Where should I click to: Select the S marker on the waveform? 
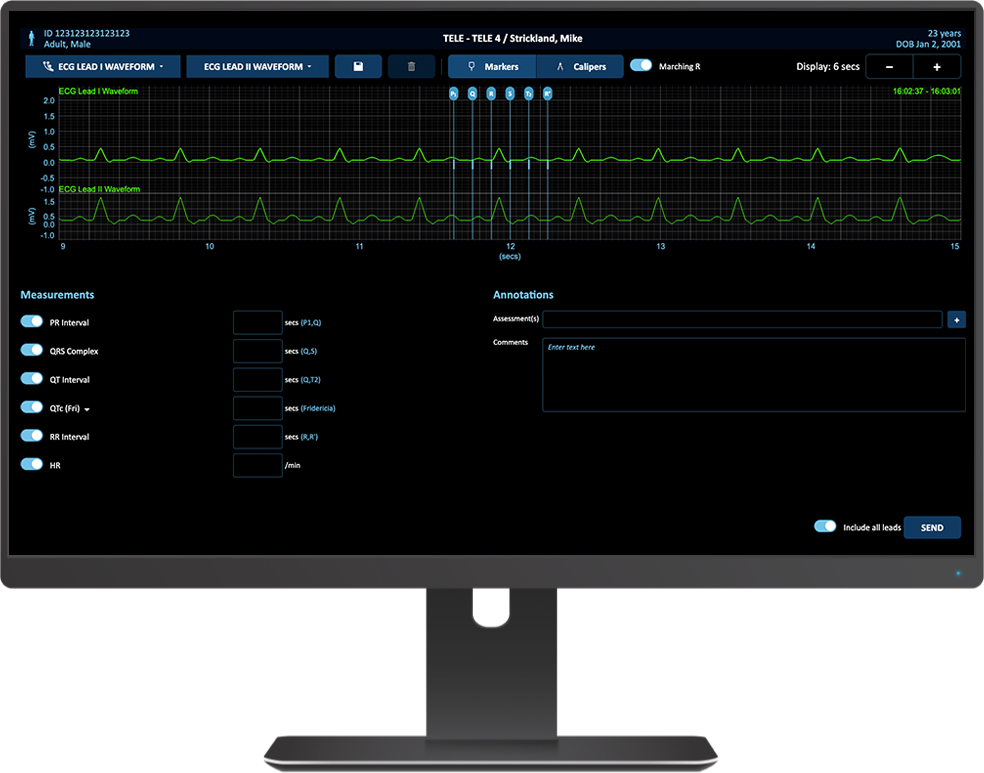(x=510, y=93)
